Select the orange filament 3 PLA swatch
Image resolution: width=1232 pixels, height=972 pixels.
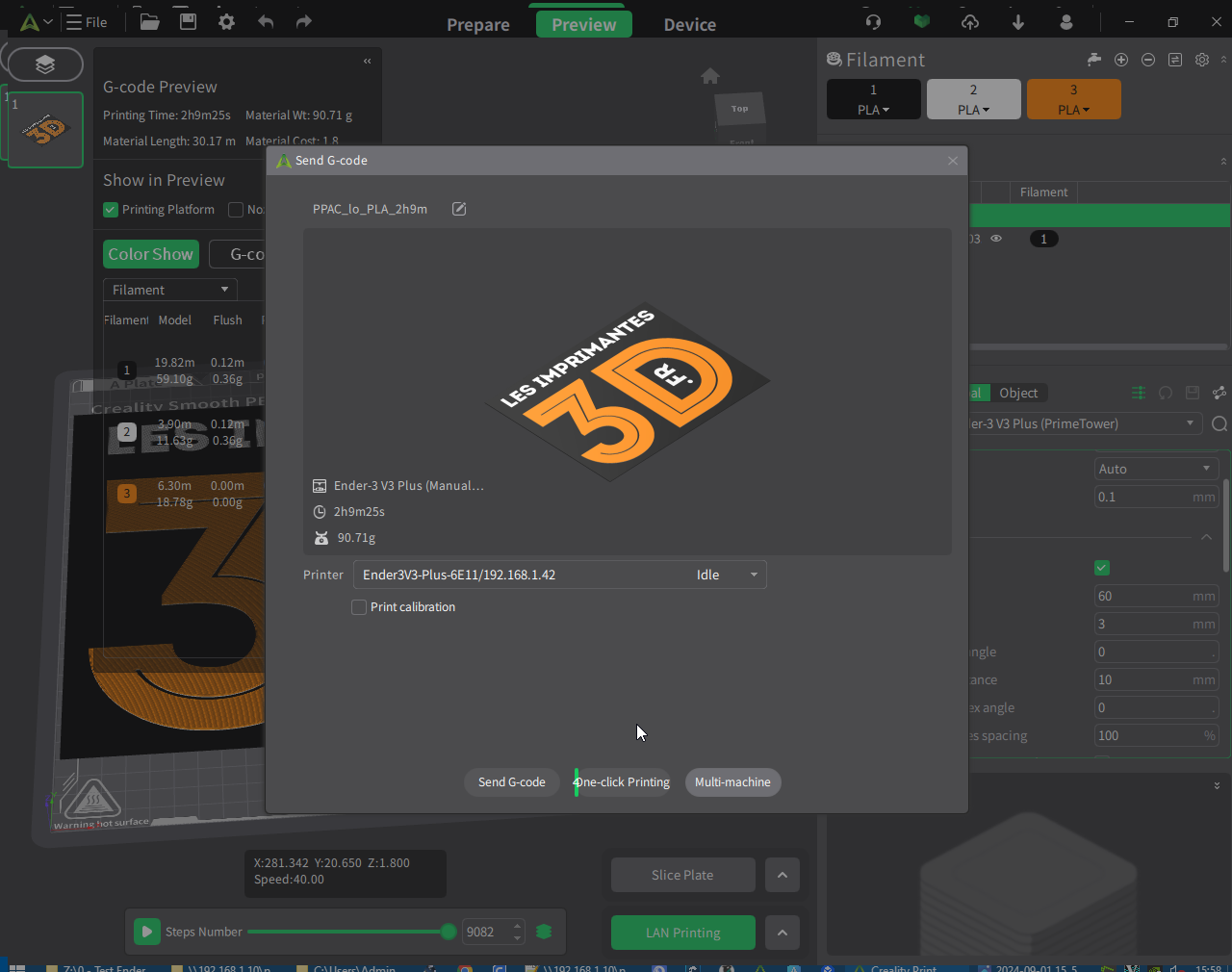coord(1074,99)
